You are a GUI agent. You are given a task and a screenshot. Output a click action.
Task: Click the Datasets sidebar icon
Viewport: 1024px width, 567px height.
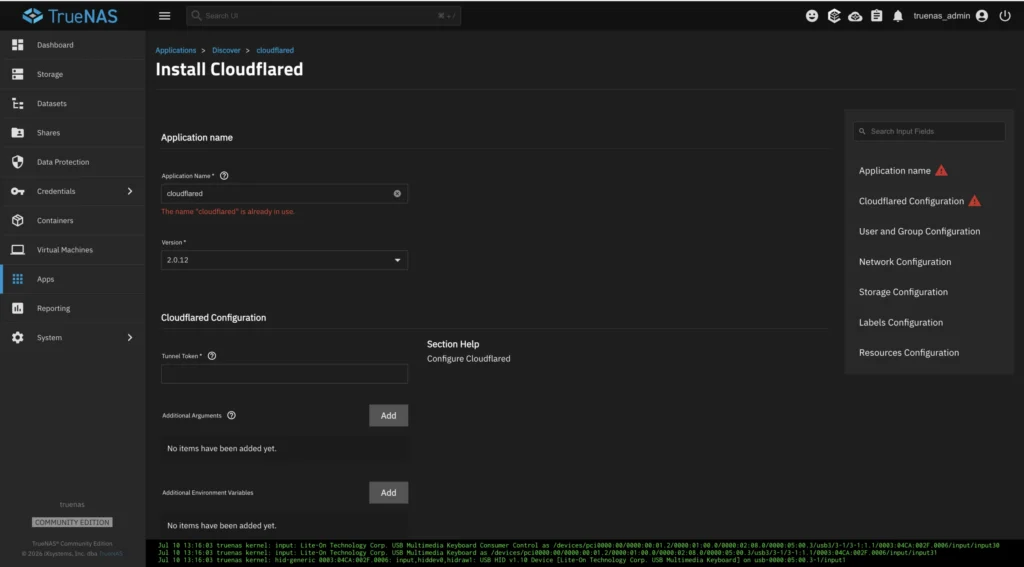(x=18, y=103)
